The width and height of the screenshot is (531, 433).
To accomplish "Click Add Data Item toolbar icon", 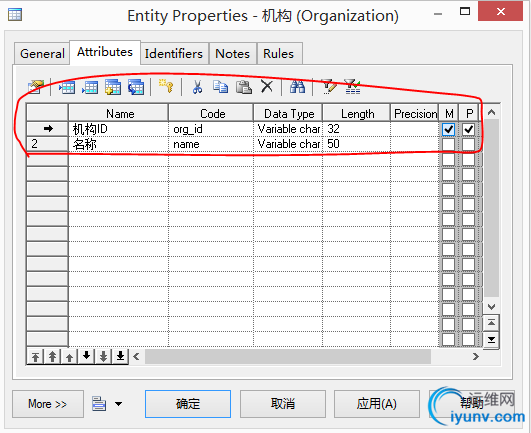I will click(x=113, y=87).
